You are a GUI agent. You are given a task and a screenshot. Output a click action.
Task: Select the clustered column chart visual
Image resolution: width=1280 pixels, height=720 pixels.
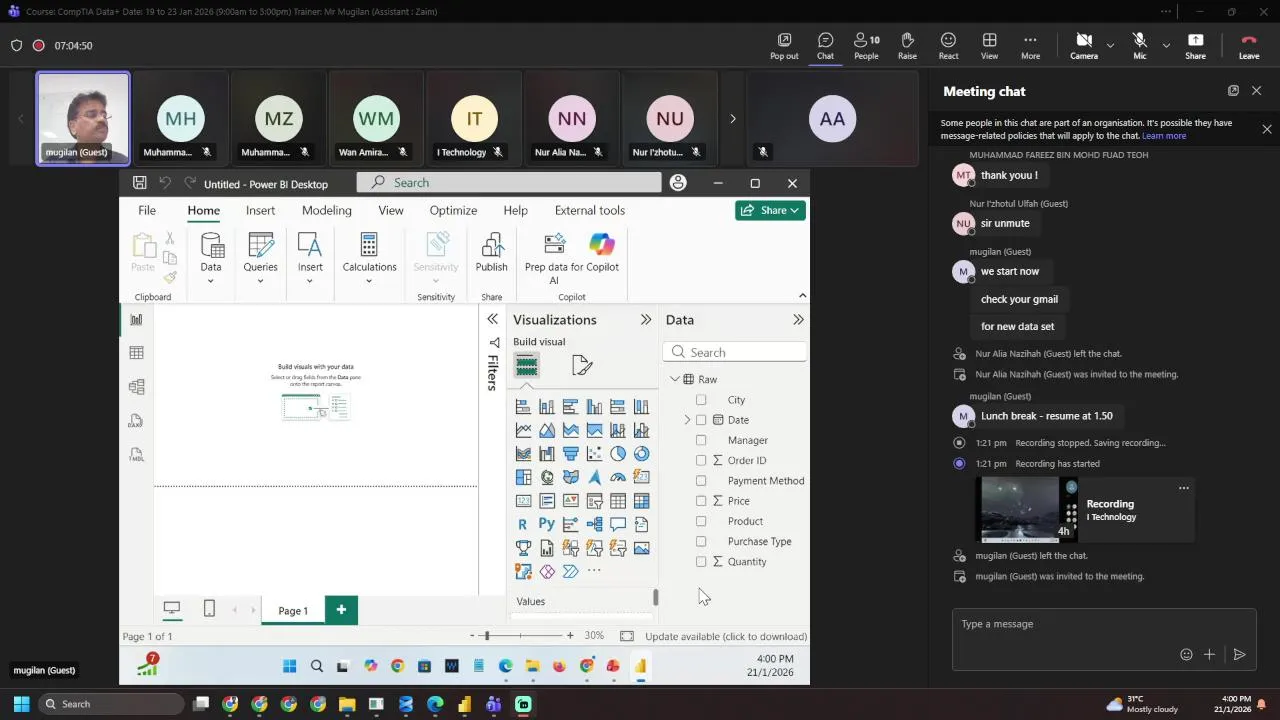pos(594,406)
